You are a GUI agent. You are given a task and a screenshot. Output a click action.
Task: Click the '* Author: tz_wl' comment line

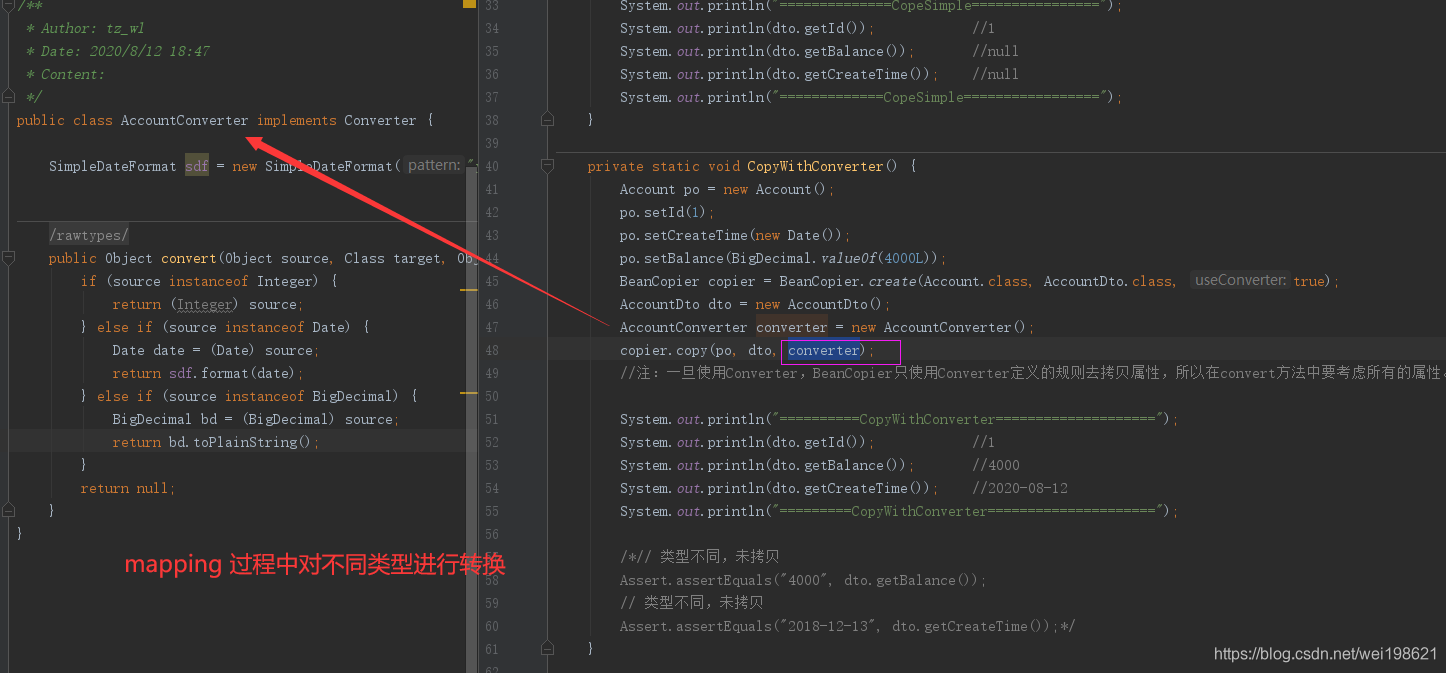point(85,28)
